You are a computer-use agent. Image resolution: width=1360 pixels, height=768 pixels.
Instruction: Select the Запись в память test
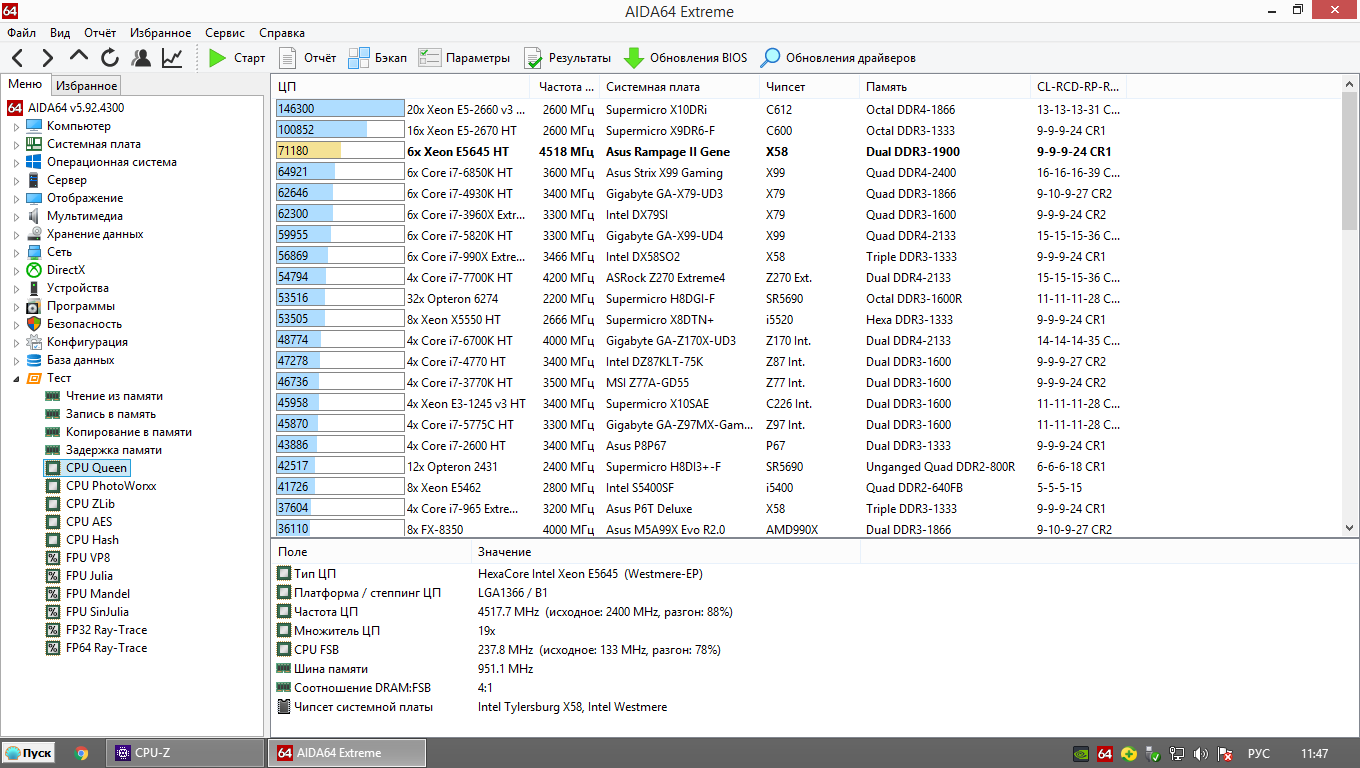pos(110,414)
